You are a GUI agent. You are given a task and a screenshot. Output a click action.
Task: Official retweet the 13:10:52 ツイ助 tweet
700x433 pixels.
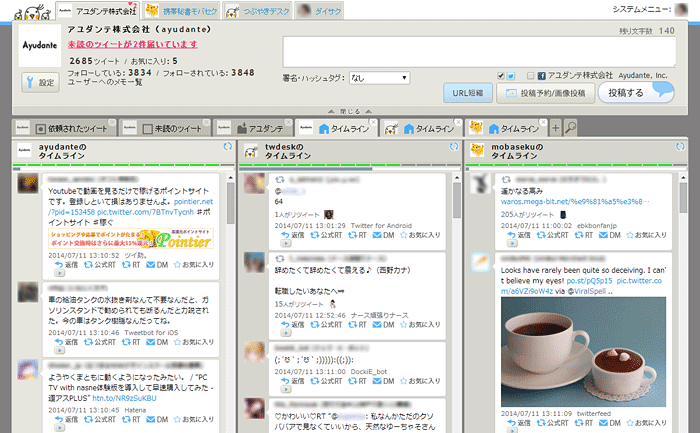pyautogui.click(x=100, y=265)
